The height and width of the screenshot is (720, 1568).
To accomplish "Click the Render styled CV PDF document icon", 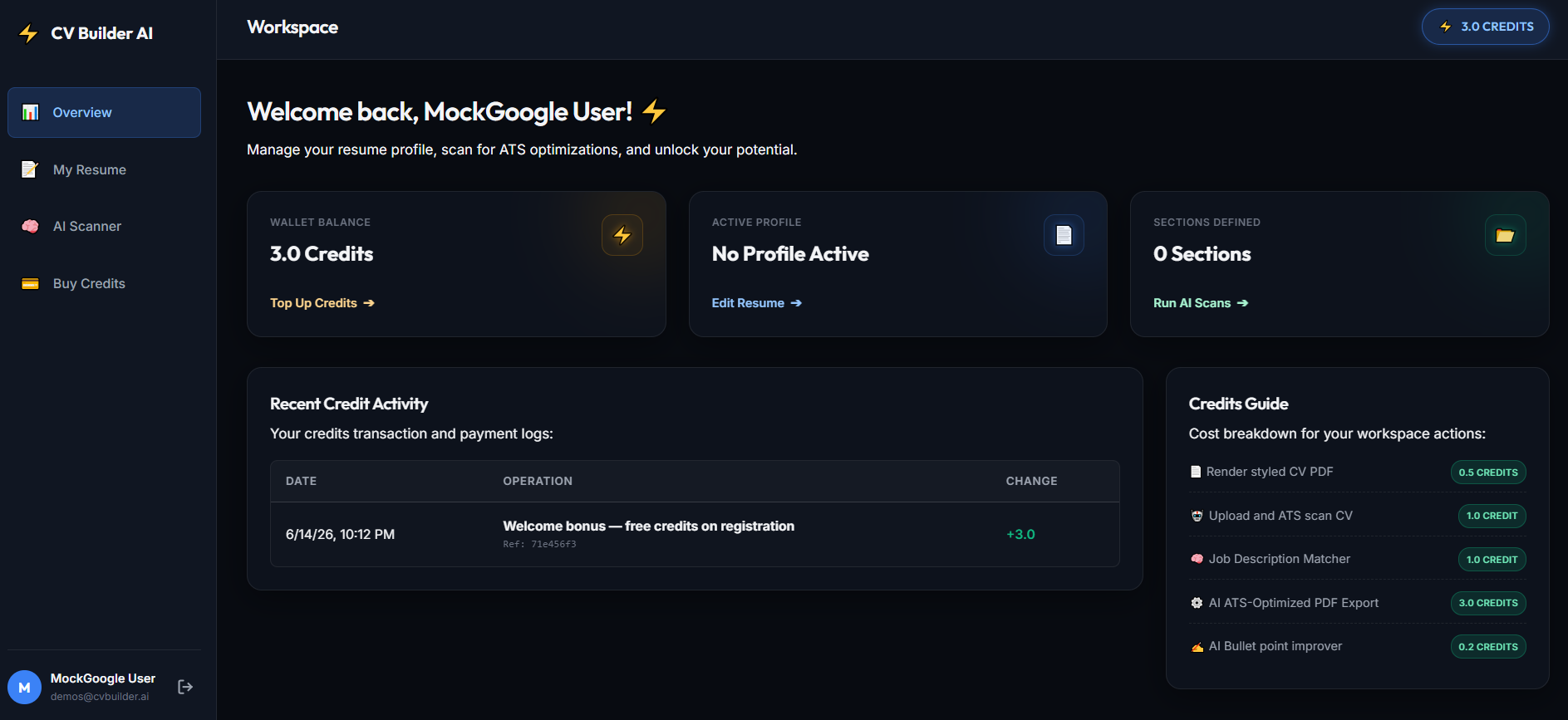I will [x=1196, y=472].
